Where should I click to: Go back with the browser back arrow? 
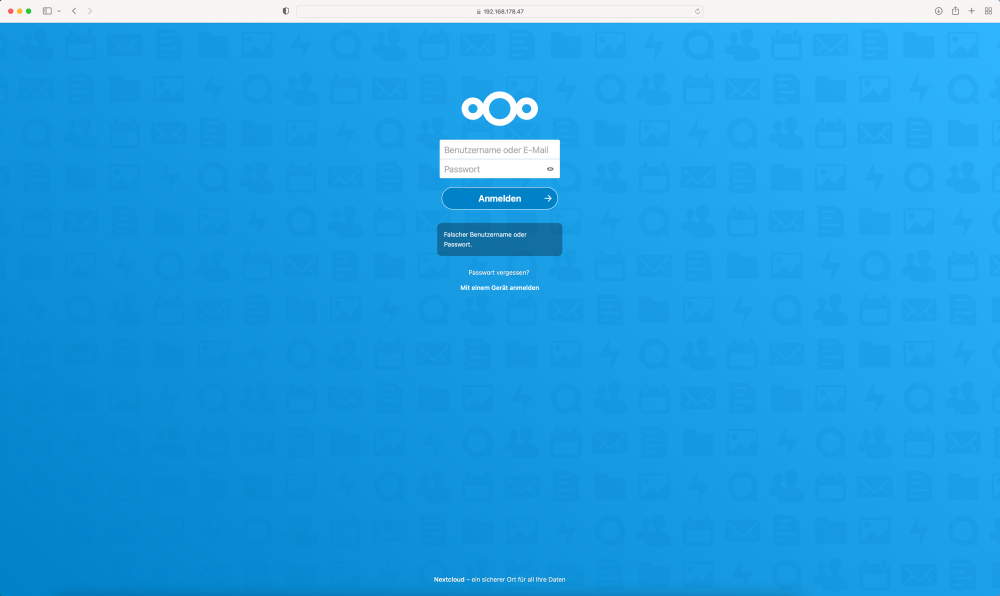point(74,11)
